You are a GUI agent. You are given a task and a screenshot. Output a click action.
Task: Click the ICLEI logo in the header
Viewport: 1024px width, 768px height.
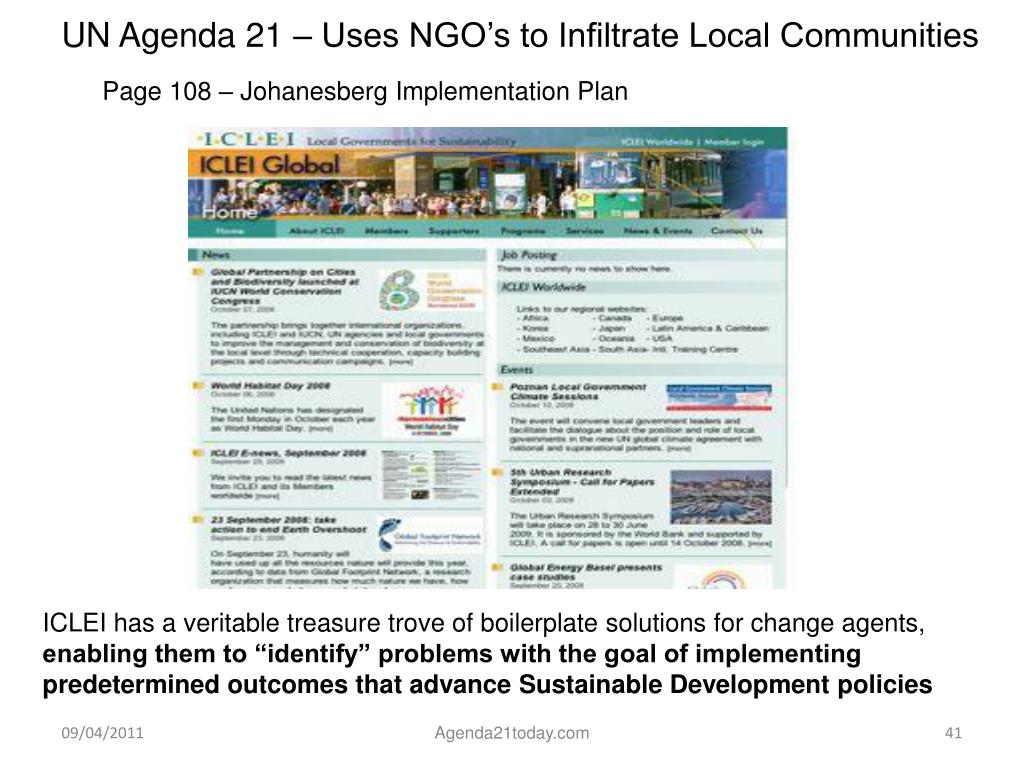246,139
